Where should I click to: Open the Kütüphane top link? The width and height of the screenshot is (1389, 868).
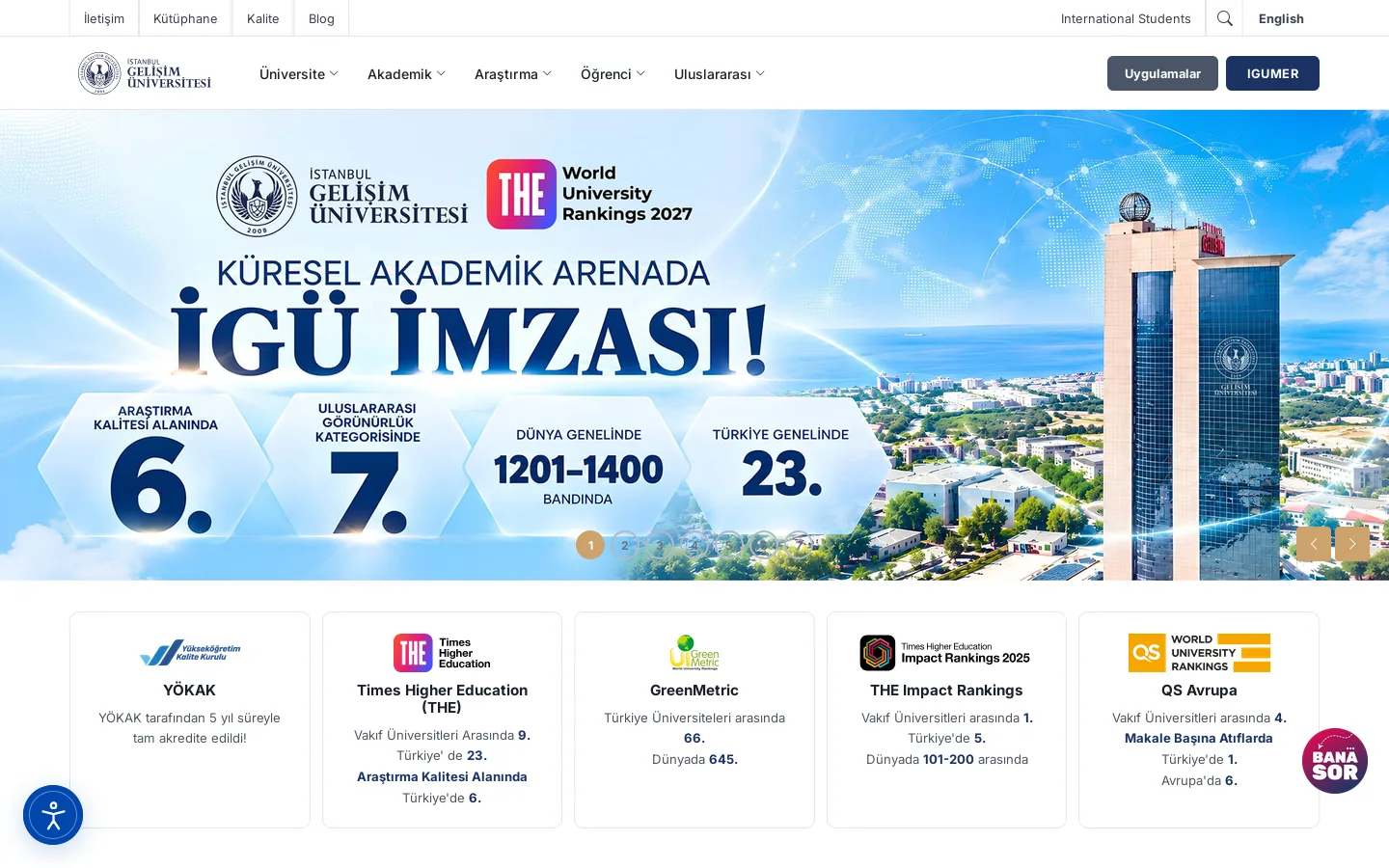coord(185,18)
